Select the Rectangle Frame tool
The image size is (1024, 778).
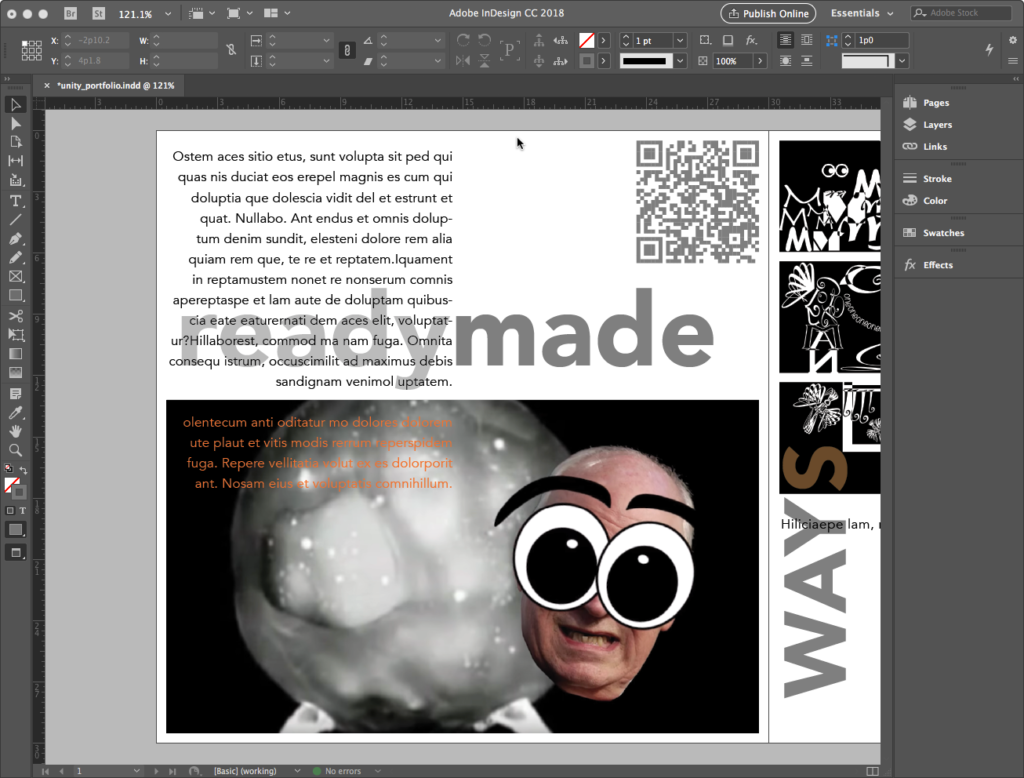pos(16,277)
